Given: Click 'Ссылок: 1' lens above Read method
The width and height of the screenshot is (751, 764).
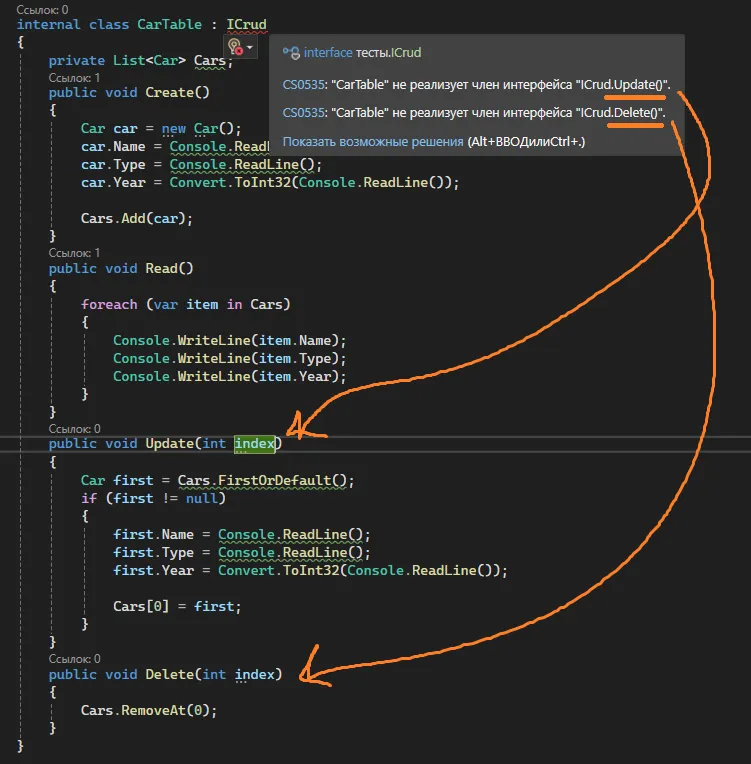Looking at the screenshot, I should click(x=74, y=253).
